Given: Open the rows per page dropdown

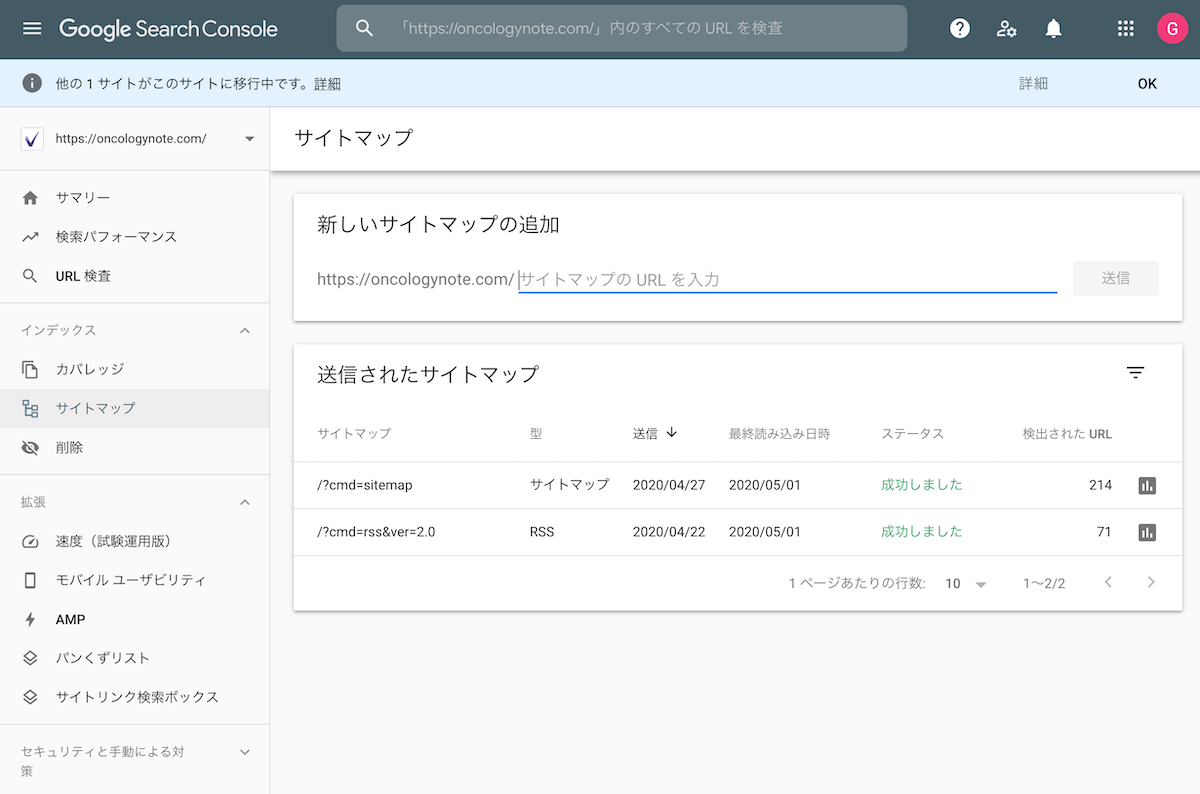Looking at the screenshot, I should (x=966, y=583).
